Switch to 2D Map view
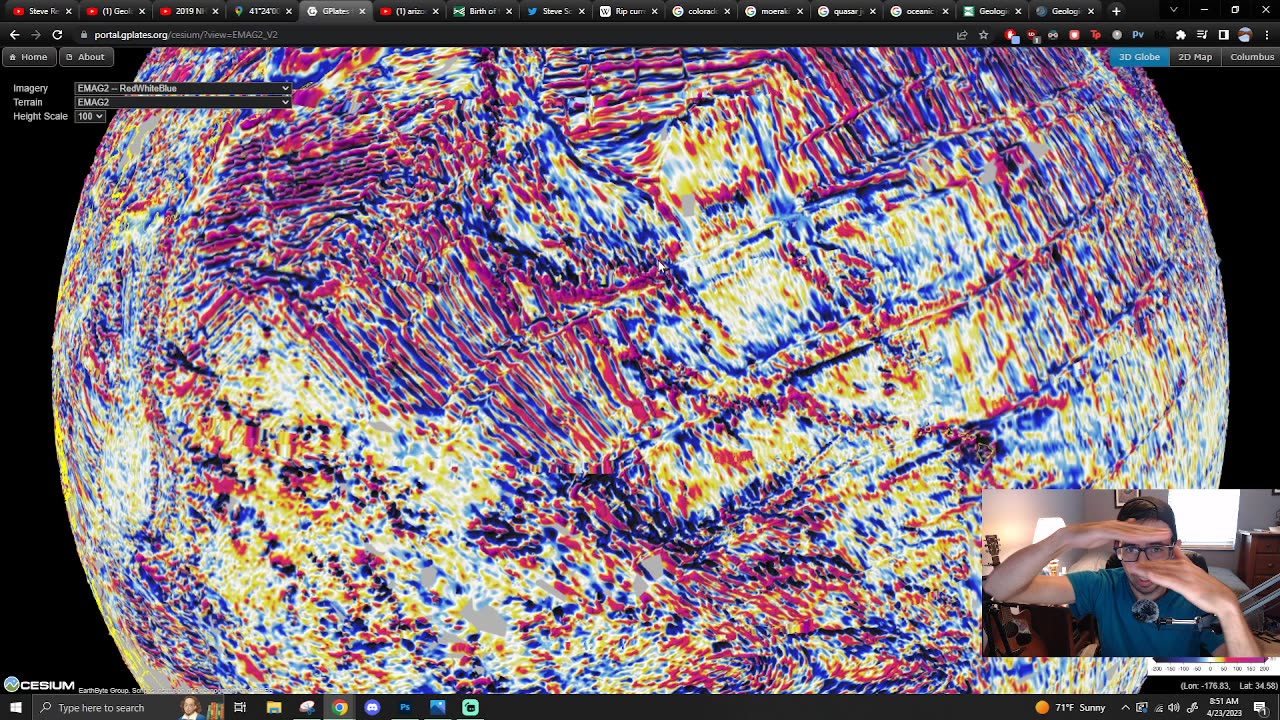This screenshot has height=720, width=1280. 1195,57
